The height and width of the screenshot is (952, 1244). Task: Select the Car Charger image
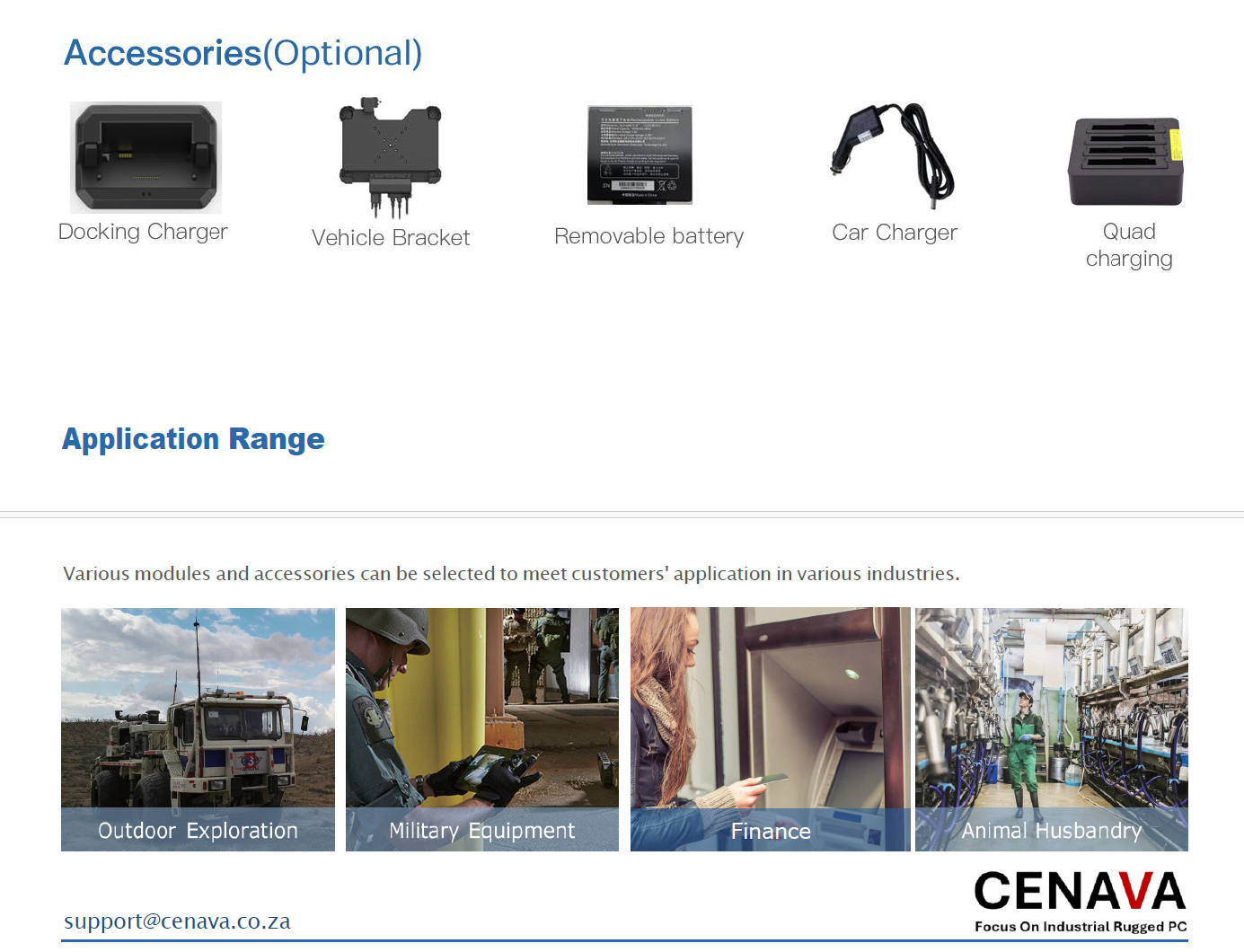[x=892, y=155]
